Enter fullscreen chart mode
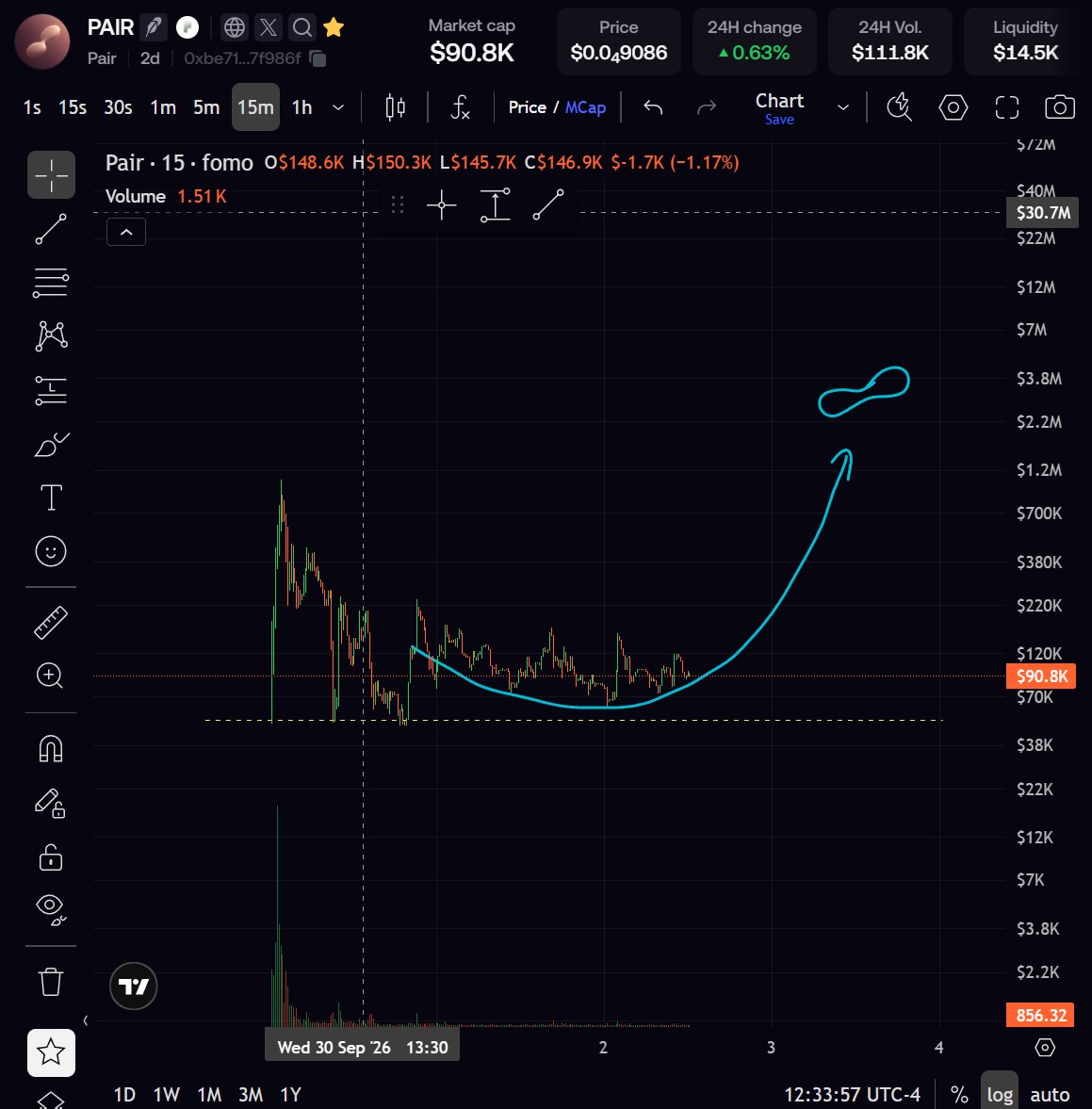The image size is (1092, 1109). [1007, 107]
